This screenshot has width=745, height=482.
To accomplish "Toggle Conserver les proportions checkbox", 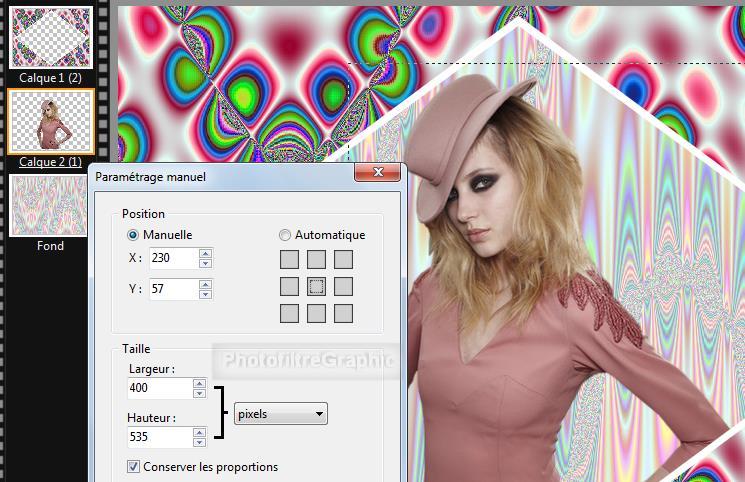I will 134,466.
